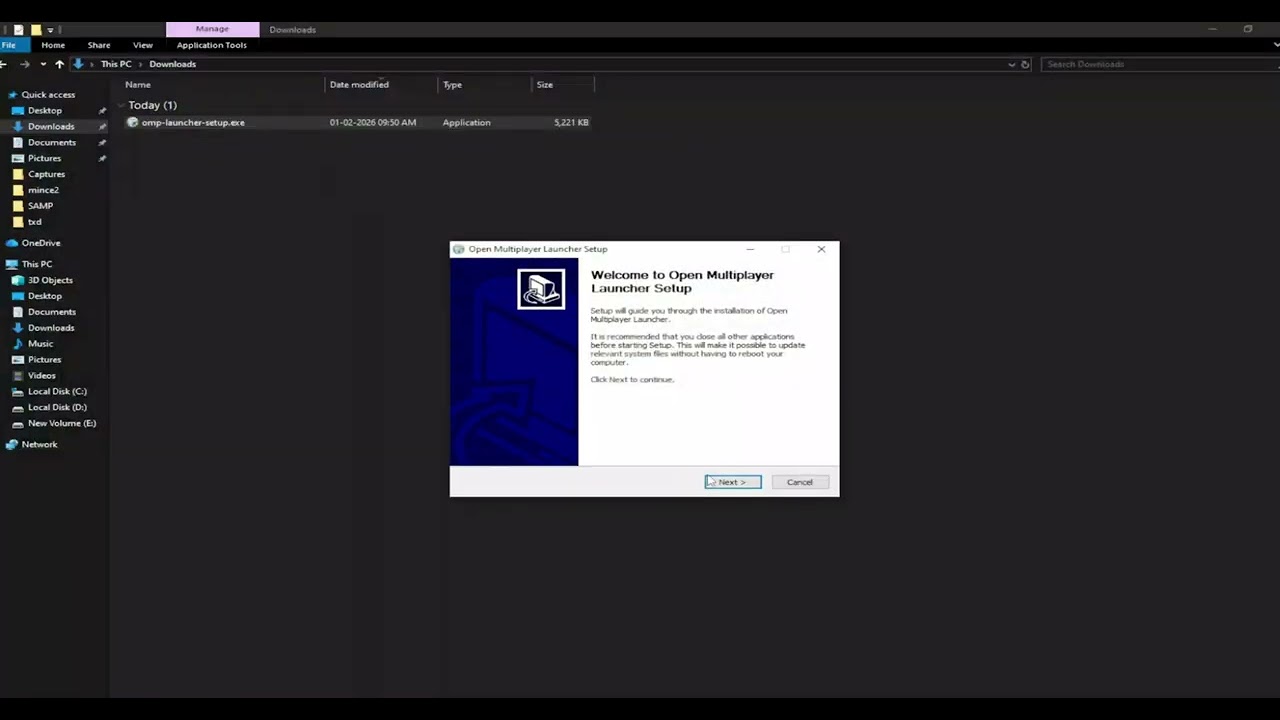
Task: Go up one folder level arrow
Action: 59,64
